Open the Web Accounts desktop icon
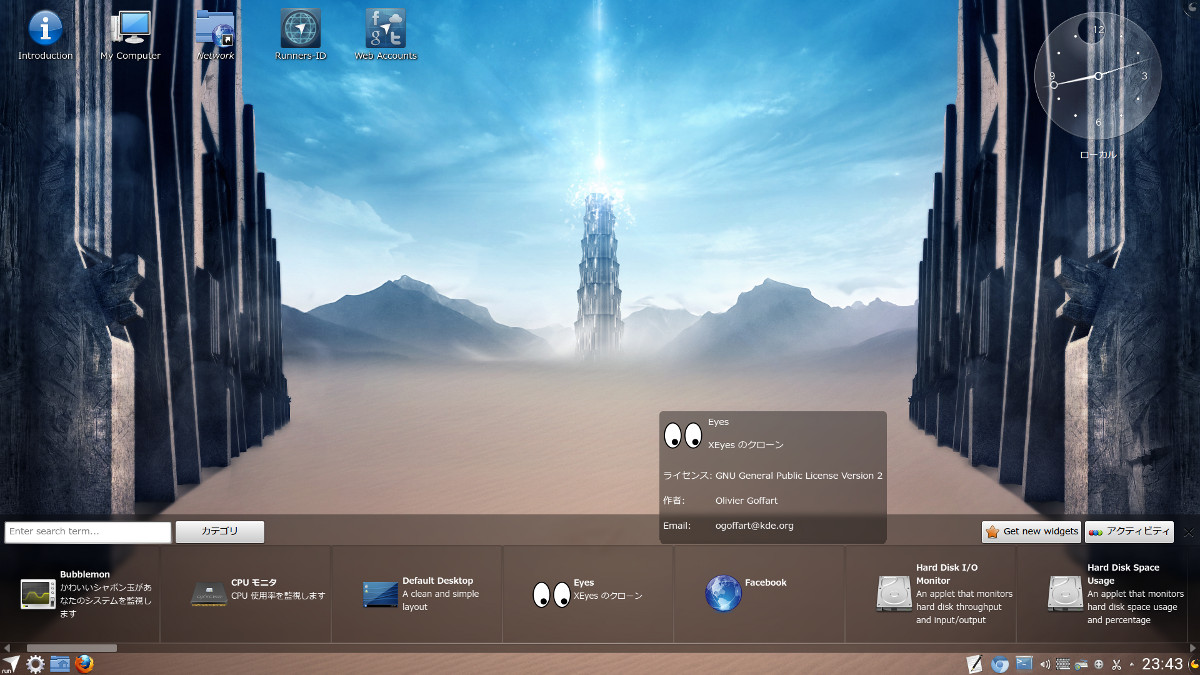This screenshot has width=1200, height=675. click(386, 35)
